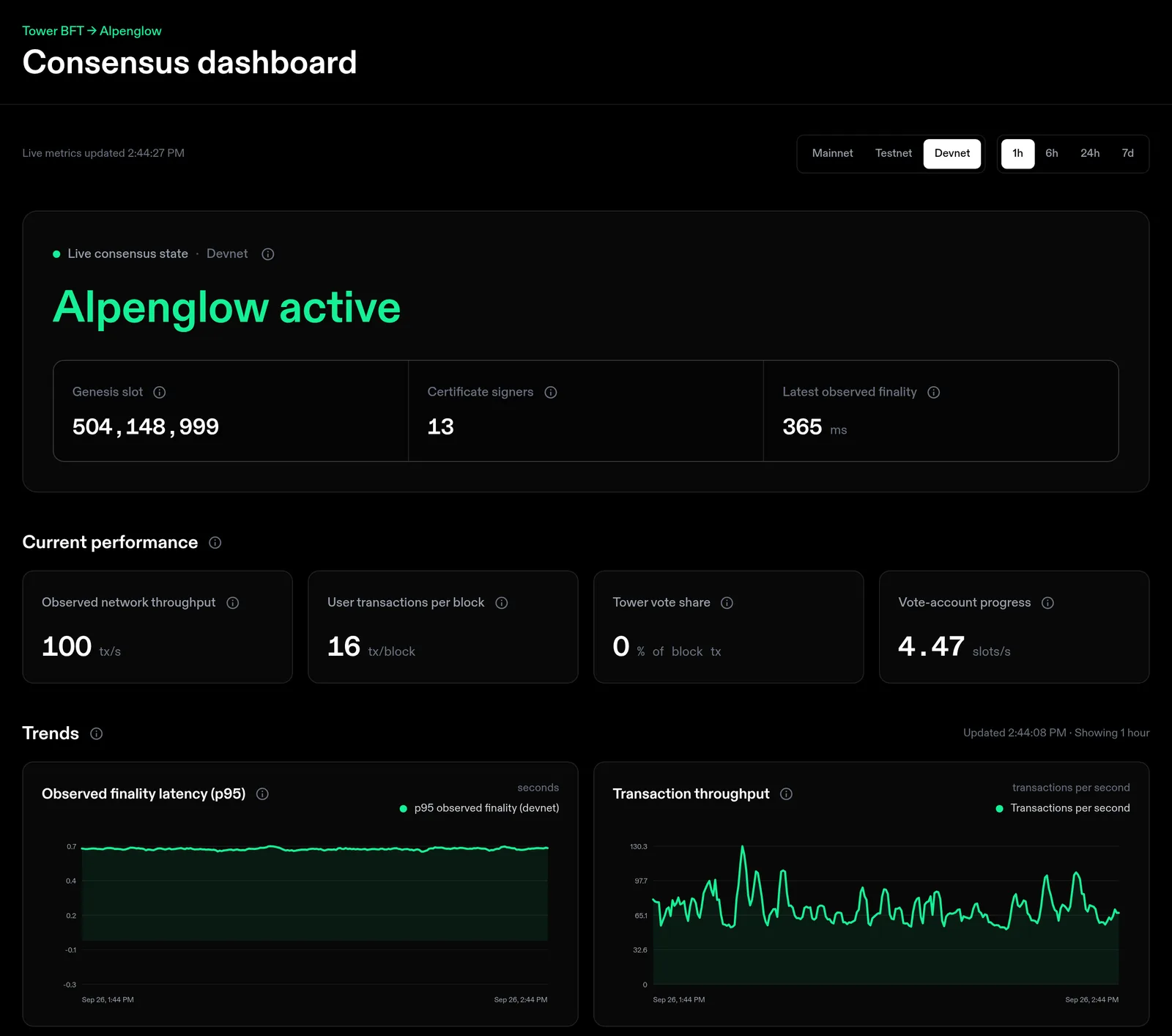Click the highest peak in Transaction throughput chart

click(x=743, y=848)
